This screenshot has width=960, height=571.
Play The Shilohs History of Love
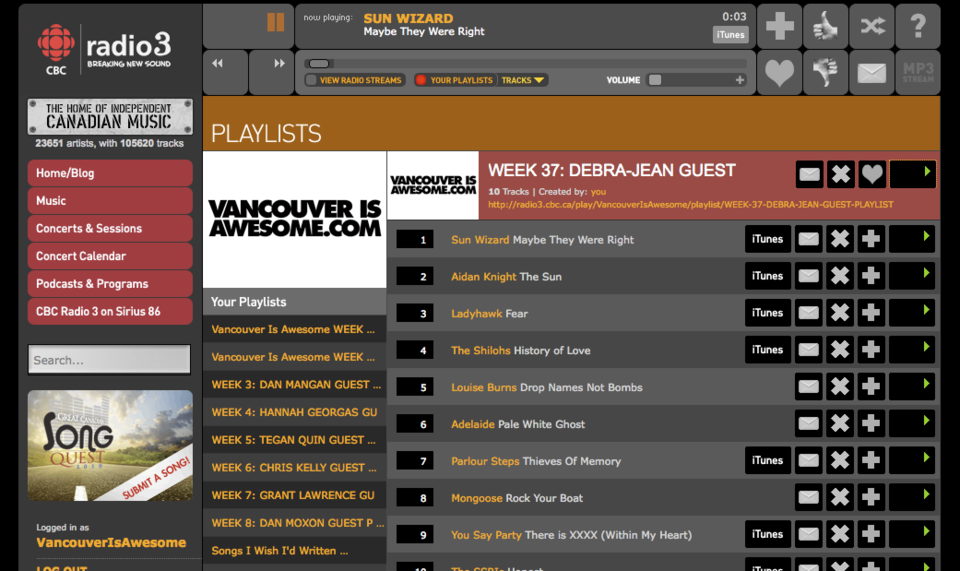912,349
